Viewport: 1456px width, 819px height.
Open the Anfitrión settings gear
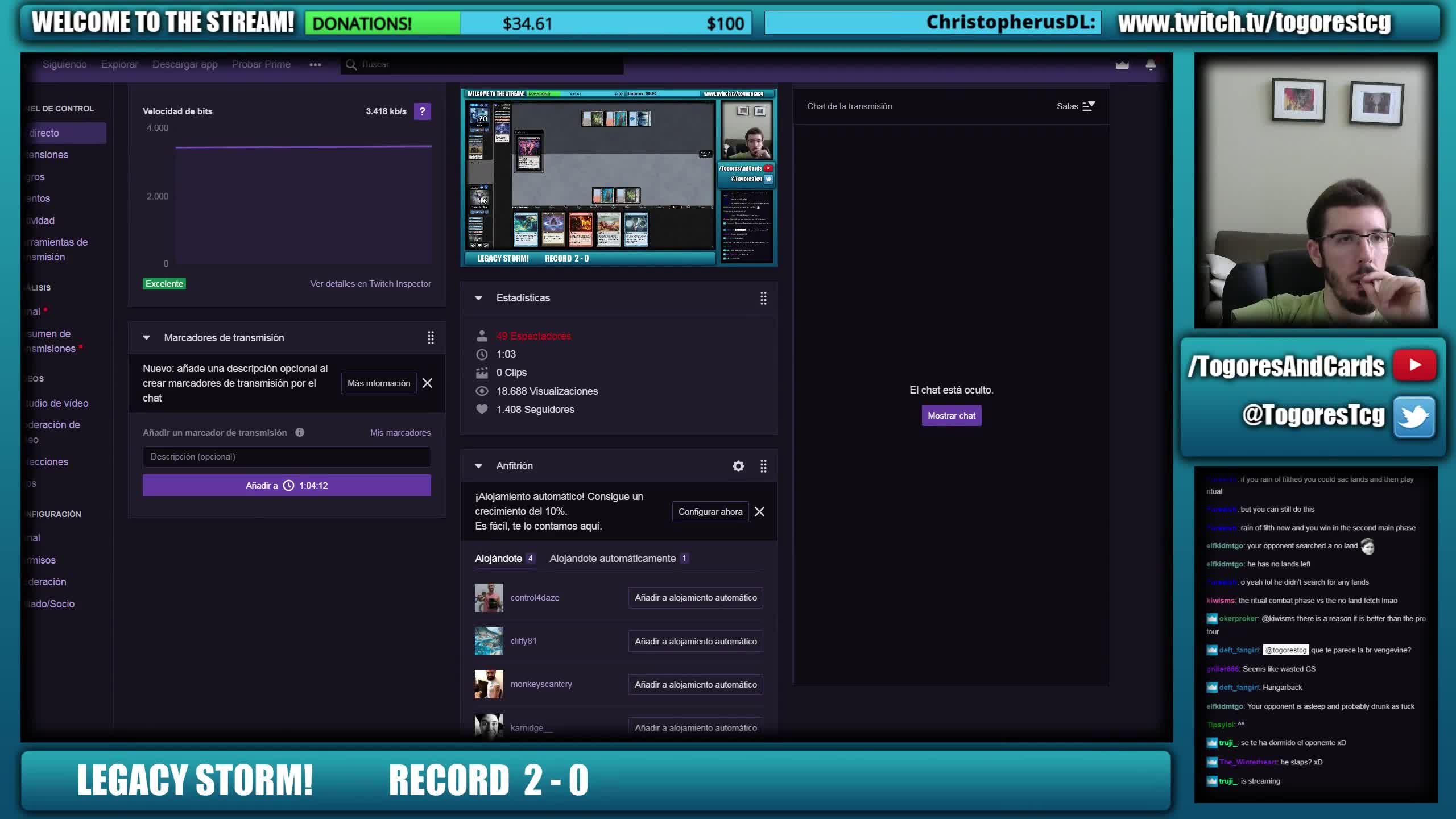(738, 466)
